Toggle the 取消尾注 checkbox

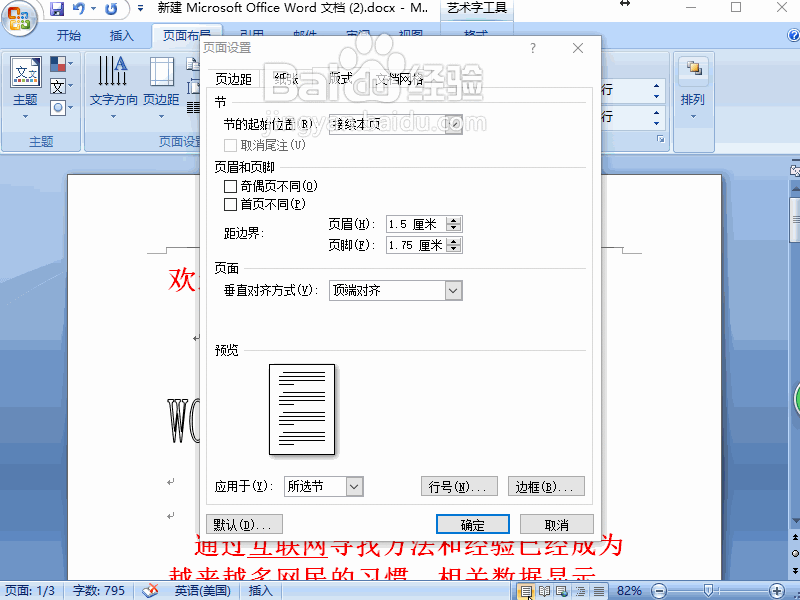pos(230,145)
